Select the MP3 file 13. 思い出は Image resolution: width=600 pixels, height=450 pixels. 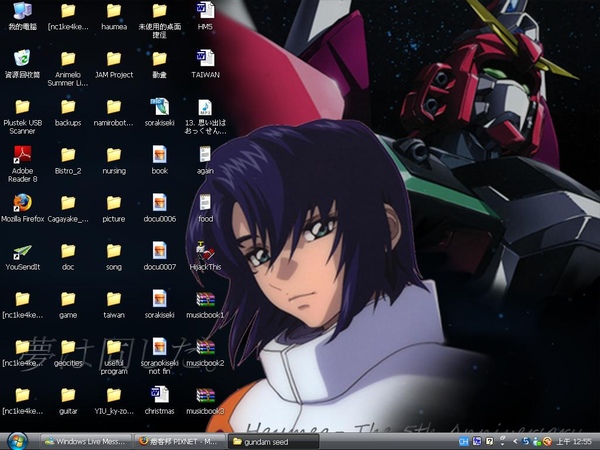[x=205, y=116]
